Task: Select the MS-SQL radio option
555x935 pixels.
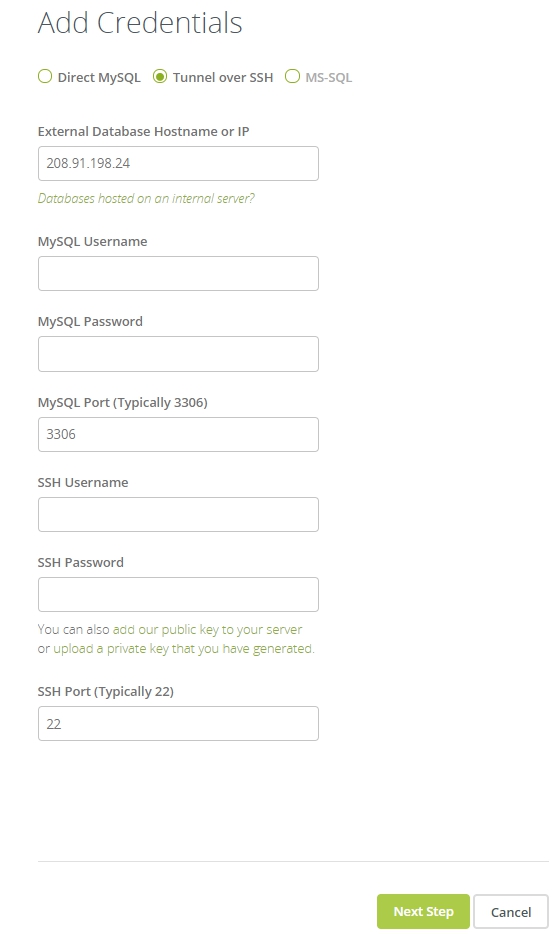Action: click(292, 77)
